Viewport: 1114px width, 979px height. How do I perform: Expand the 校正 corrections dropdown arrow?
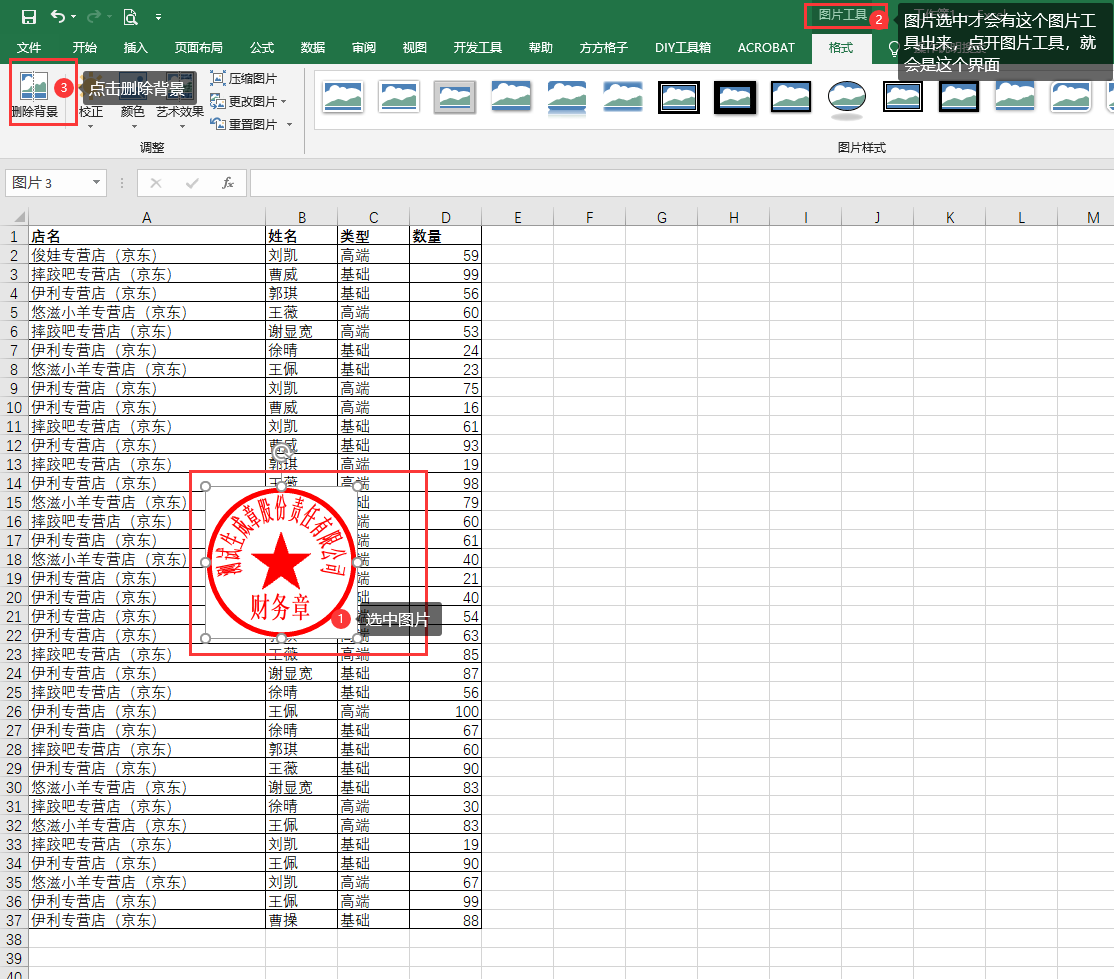click(x=90, y=127)
